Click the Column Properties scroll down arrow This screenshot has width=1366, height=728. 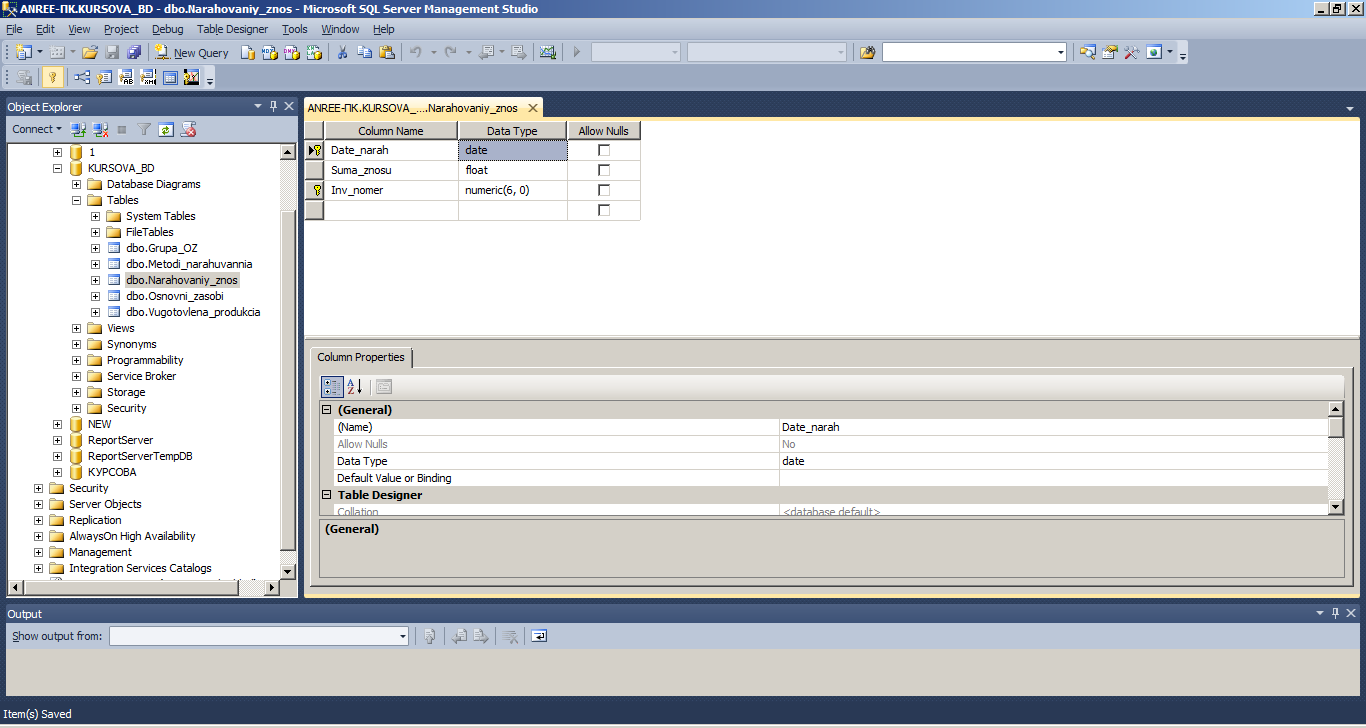(1336, 508)
